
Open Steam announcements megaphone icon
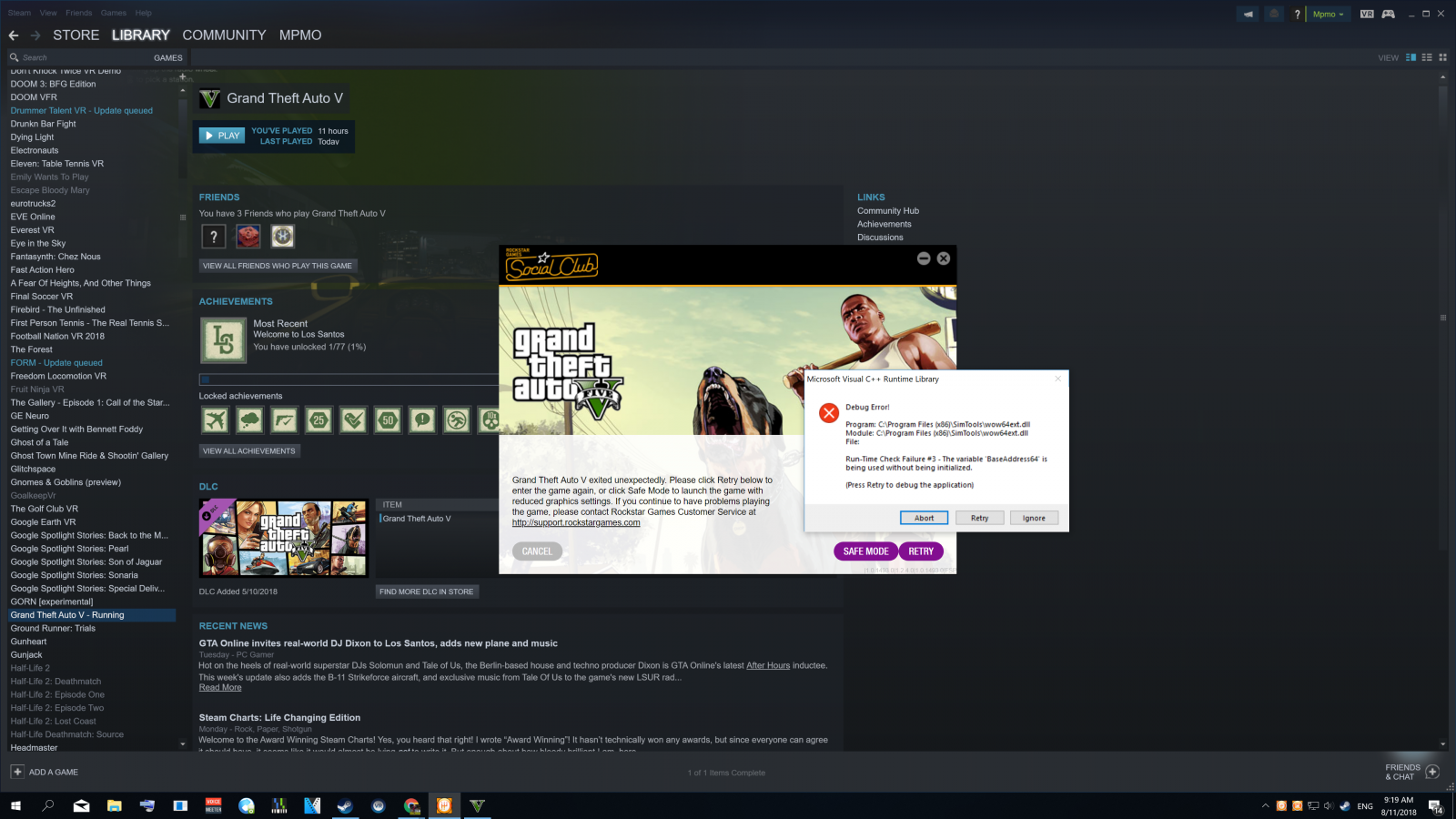[1249, 14]
